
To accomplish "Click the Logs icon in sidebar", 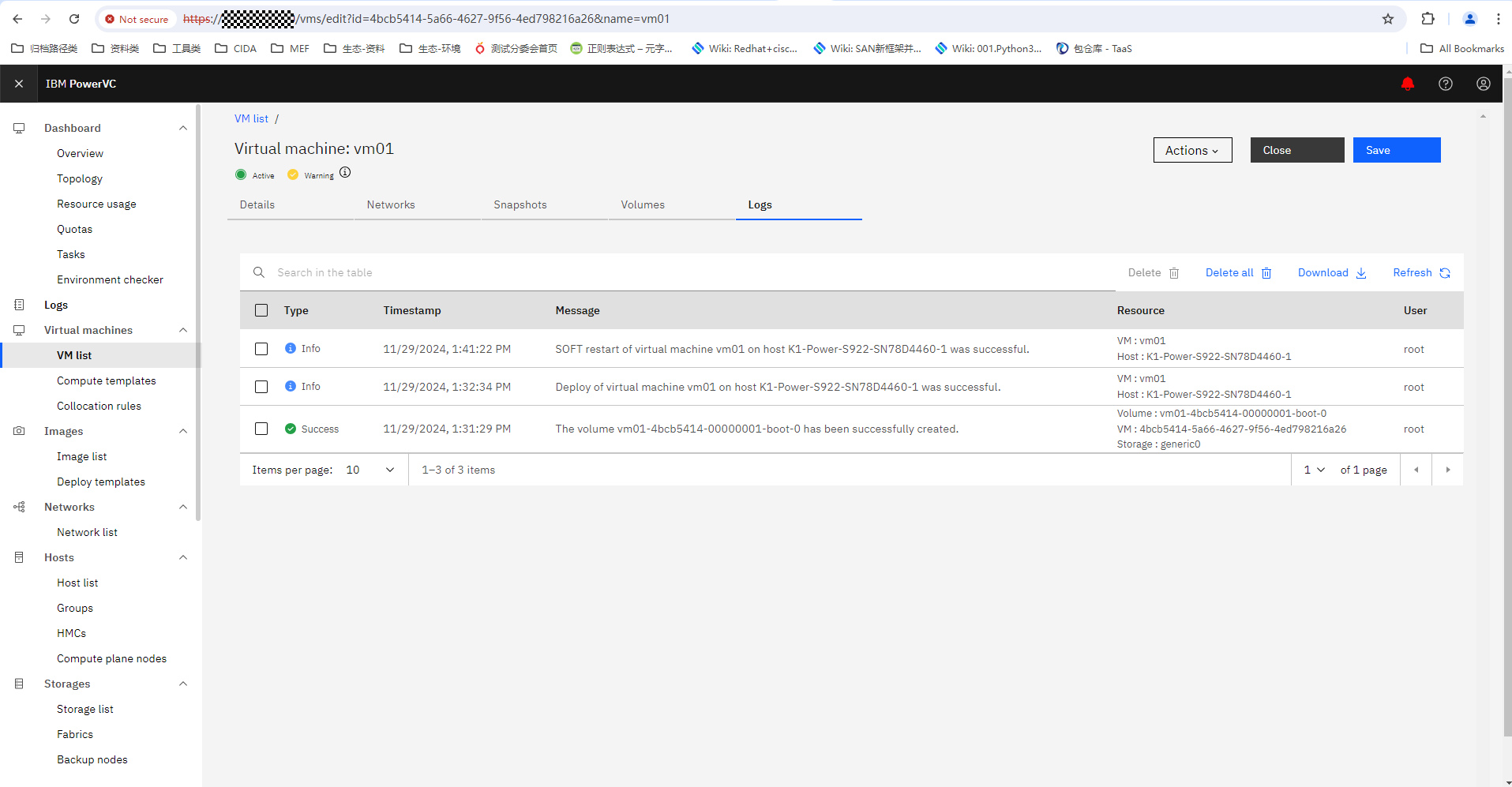I will 19,305.
